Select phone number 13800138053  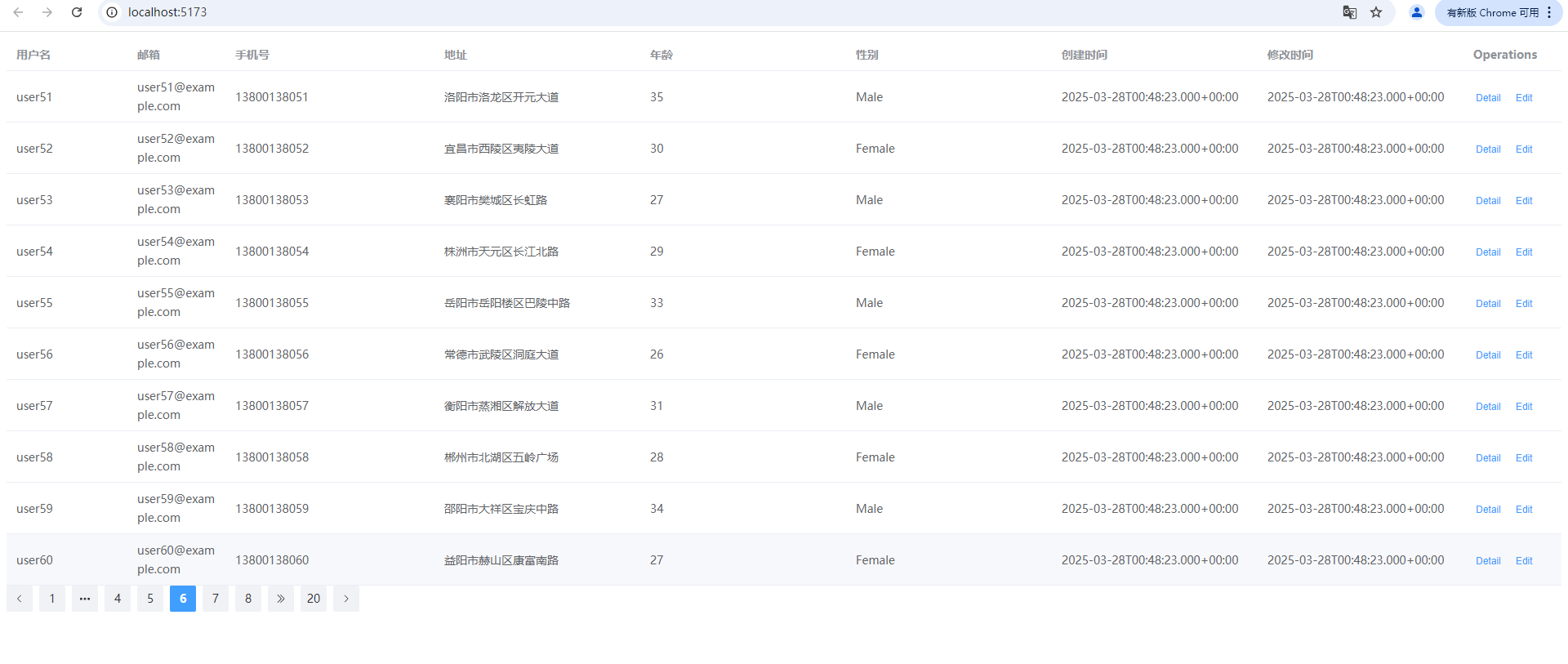click(x=272, y=200)
